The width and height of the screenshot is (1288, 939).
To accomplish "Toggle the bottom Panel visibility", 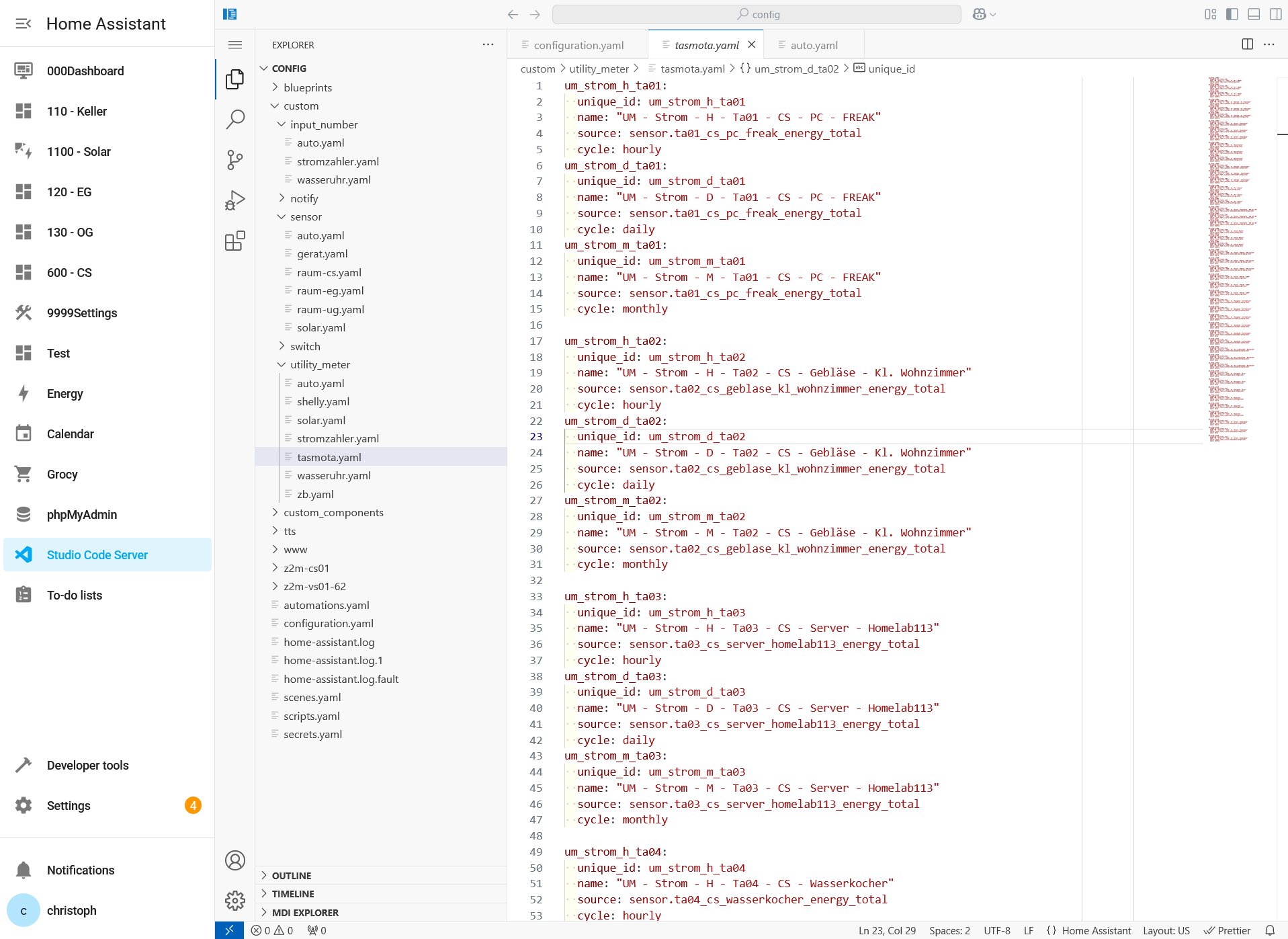I will (x=1252, y=13).
